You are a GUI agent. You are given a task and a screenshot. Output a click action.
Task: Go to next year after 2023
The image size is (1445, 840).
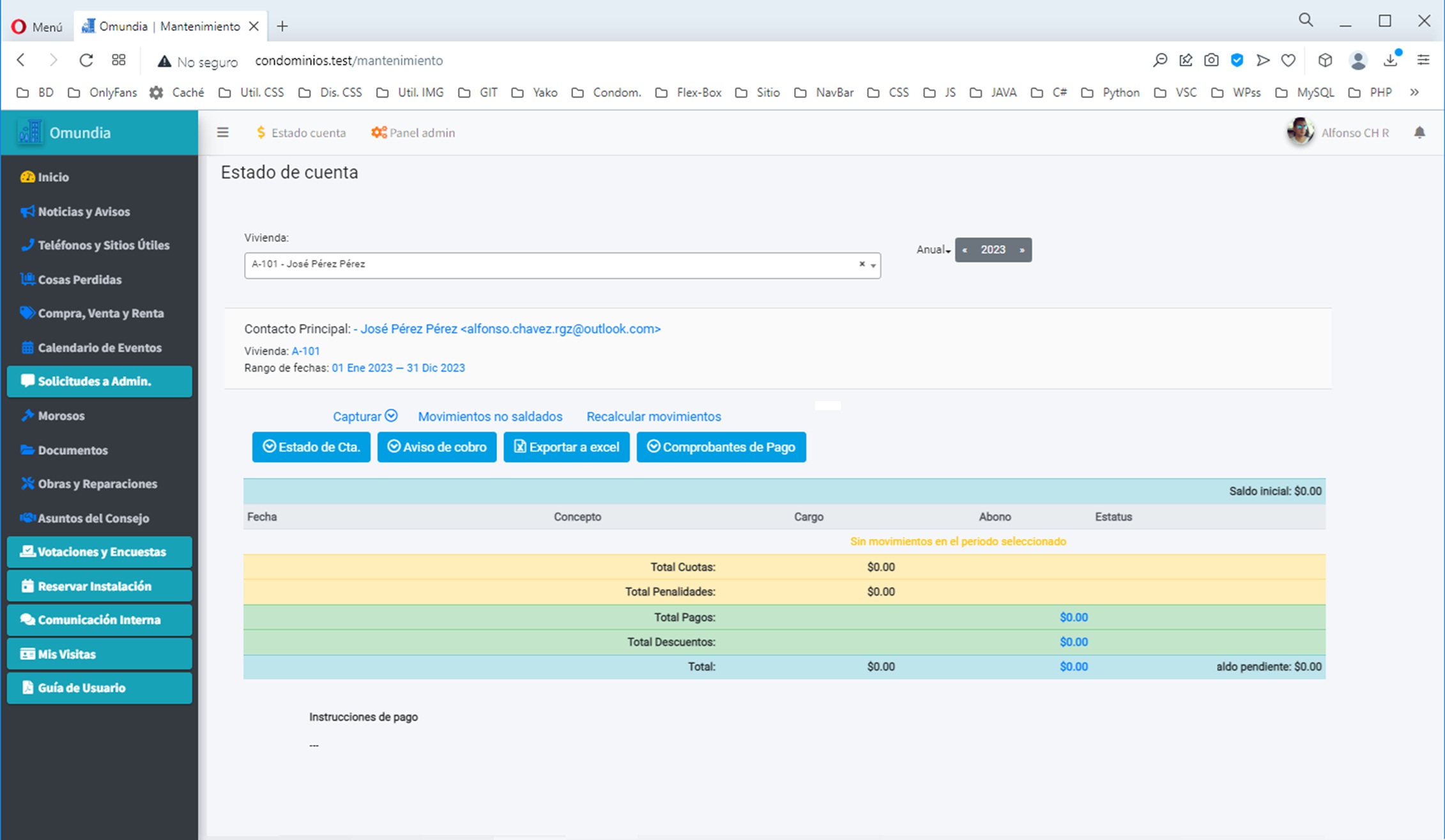point(1022,250)
